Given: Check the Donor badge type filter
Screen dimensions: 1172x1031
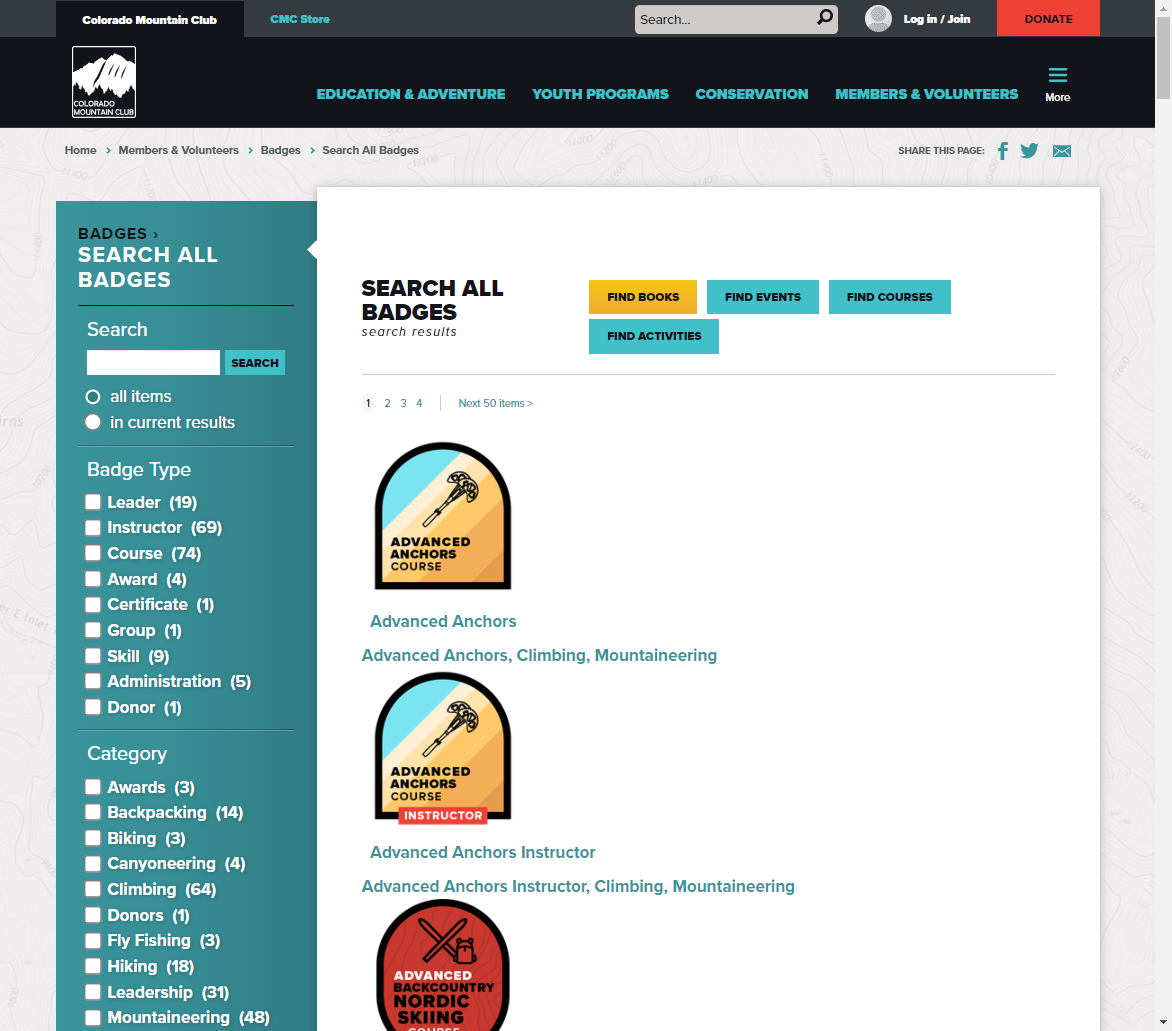Looking at the screenshot, I should point(93,707).
